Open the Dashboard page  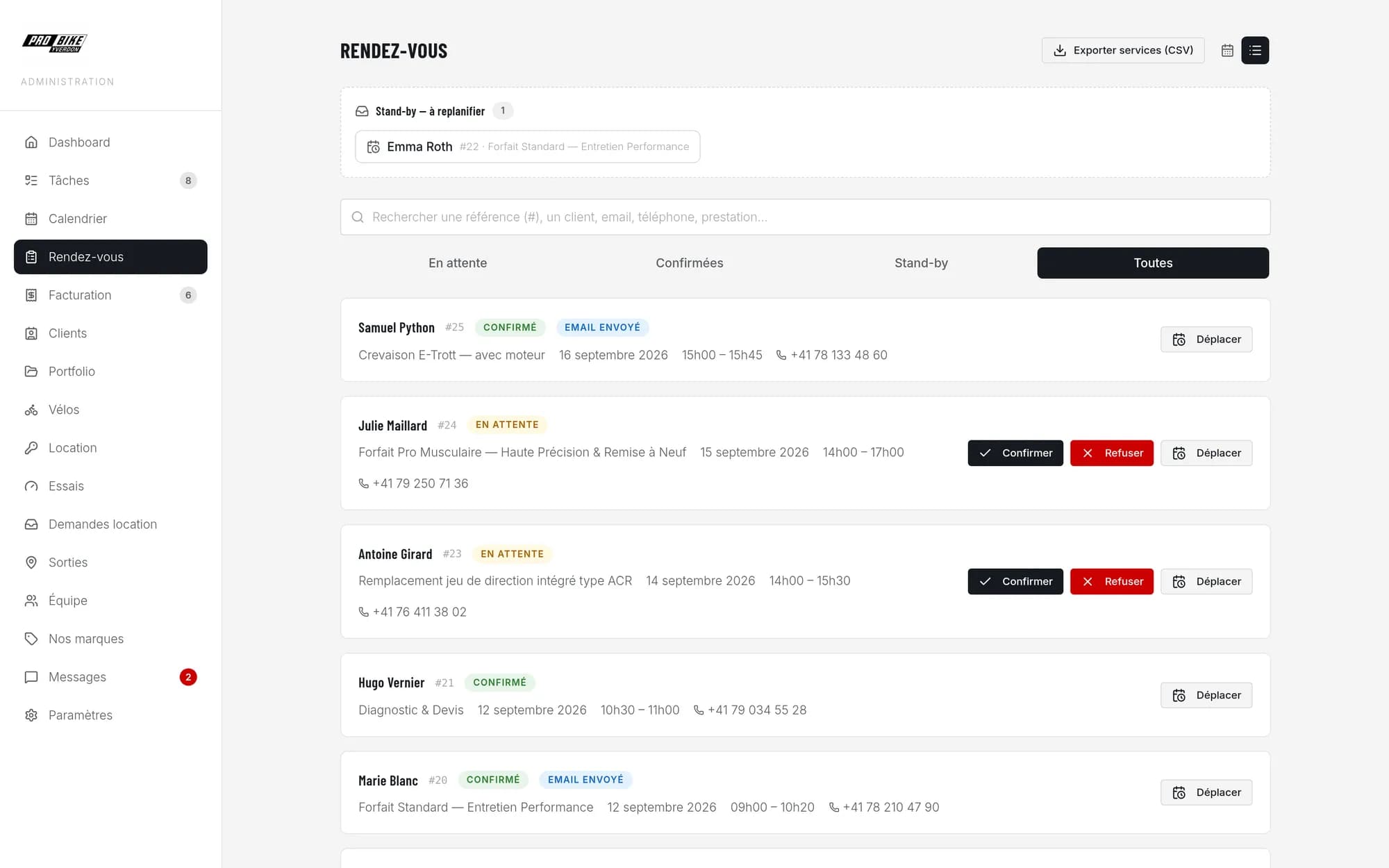110,142
